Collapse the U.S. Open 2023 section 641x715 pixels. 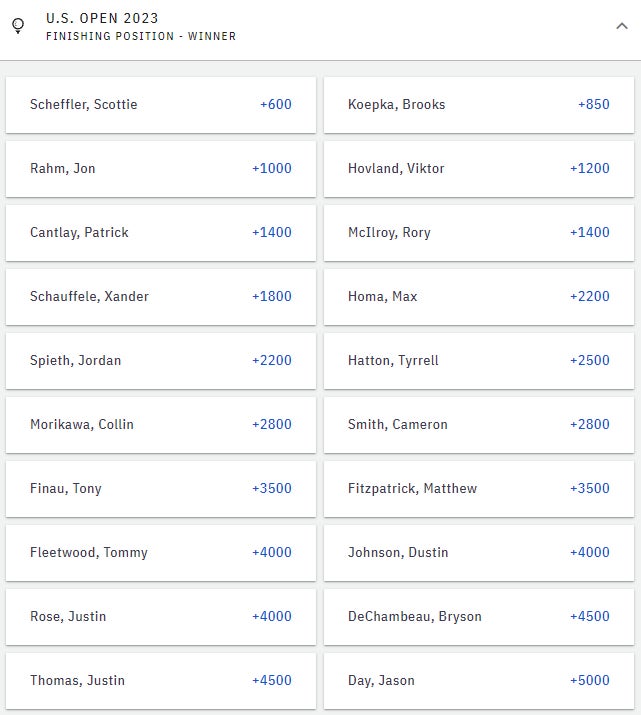[x=622, y=27]
